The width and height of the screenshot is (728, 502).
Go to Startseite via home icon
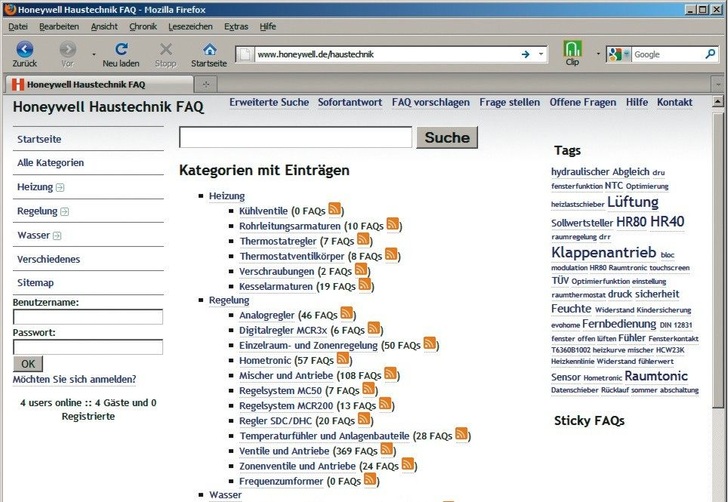pyautogui.click(x=209, y=50)
